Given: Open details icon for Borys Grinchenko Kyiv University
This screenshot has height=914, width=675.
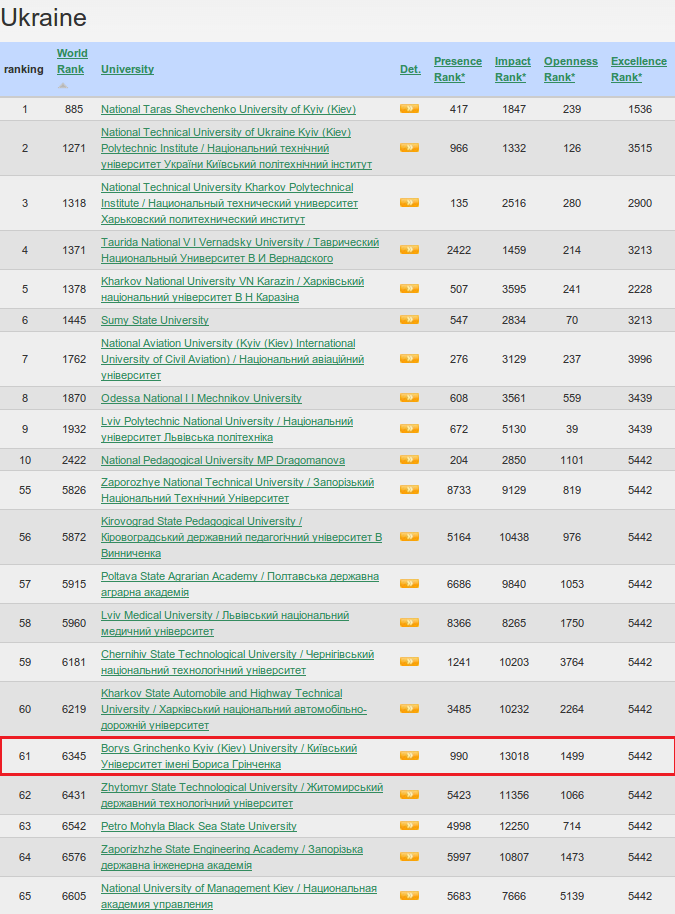Looking at the screenshot, I should tap(409, 755).
